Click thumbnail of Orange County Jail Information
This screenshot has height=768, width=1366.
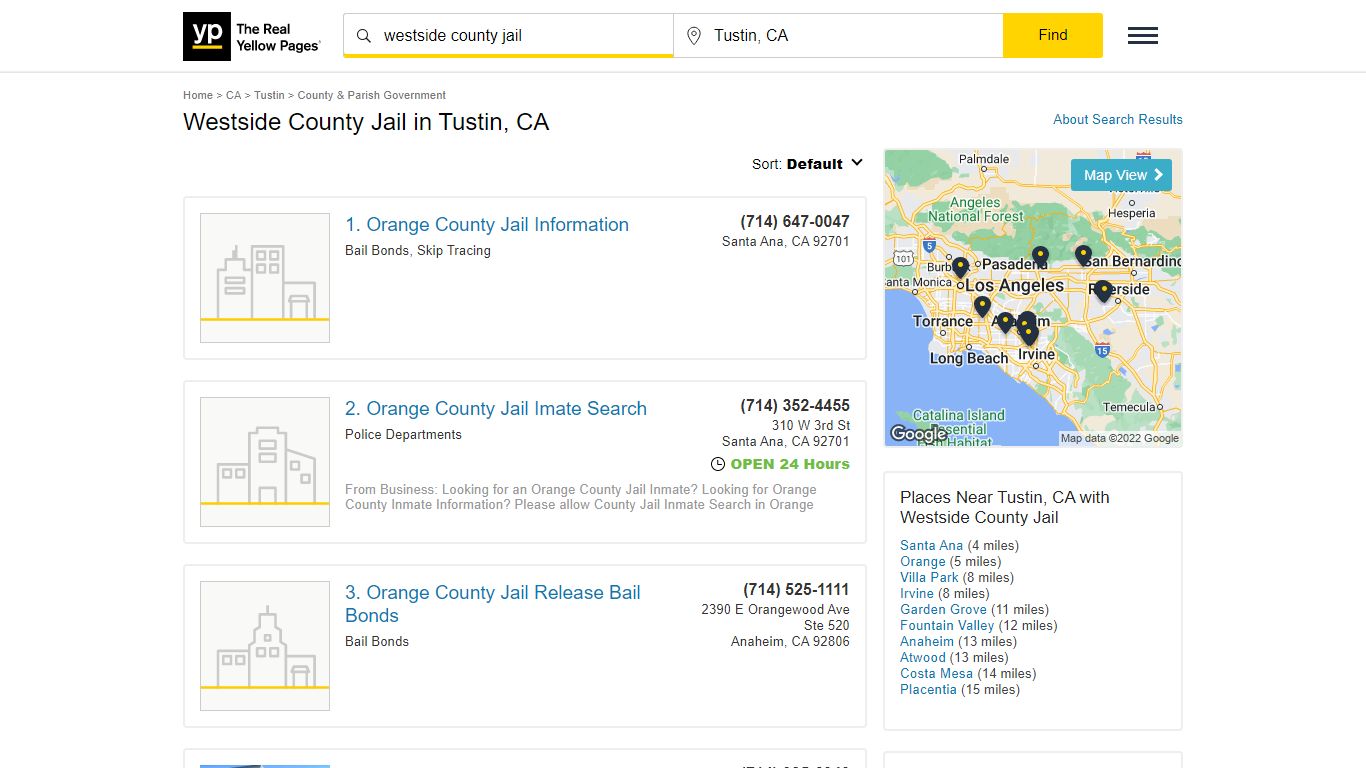click(x=265, y=278)
